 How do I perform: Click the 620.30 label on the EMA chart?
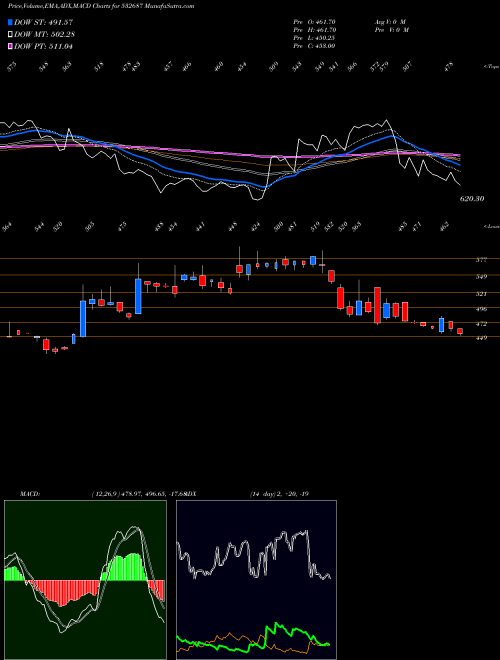pos(471,198)
